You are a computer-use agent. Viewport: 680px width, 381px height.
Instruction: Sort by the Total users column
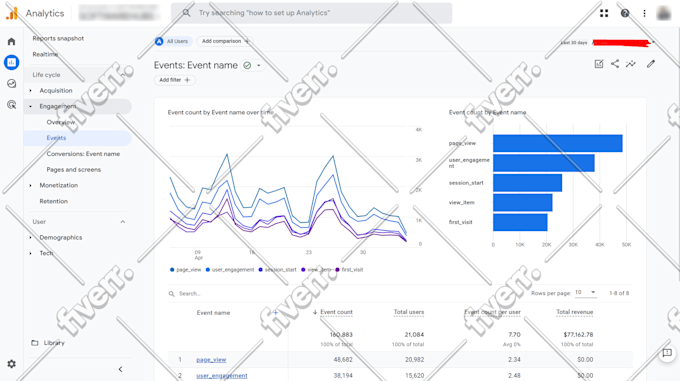click(x=409, y=312)
